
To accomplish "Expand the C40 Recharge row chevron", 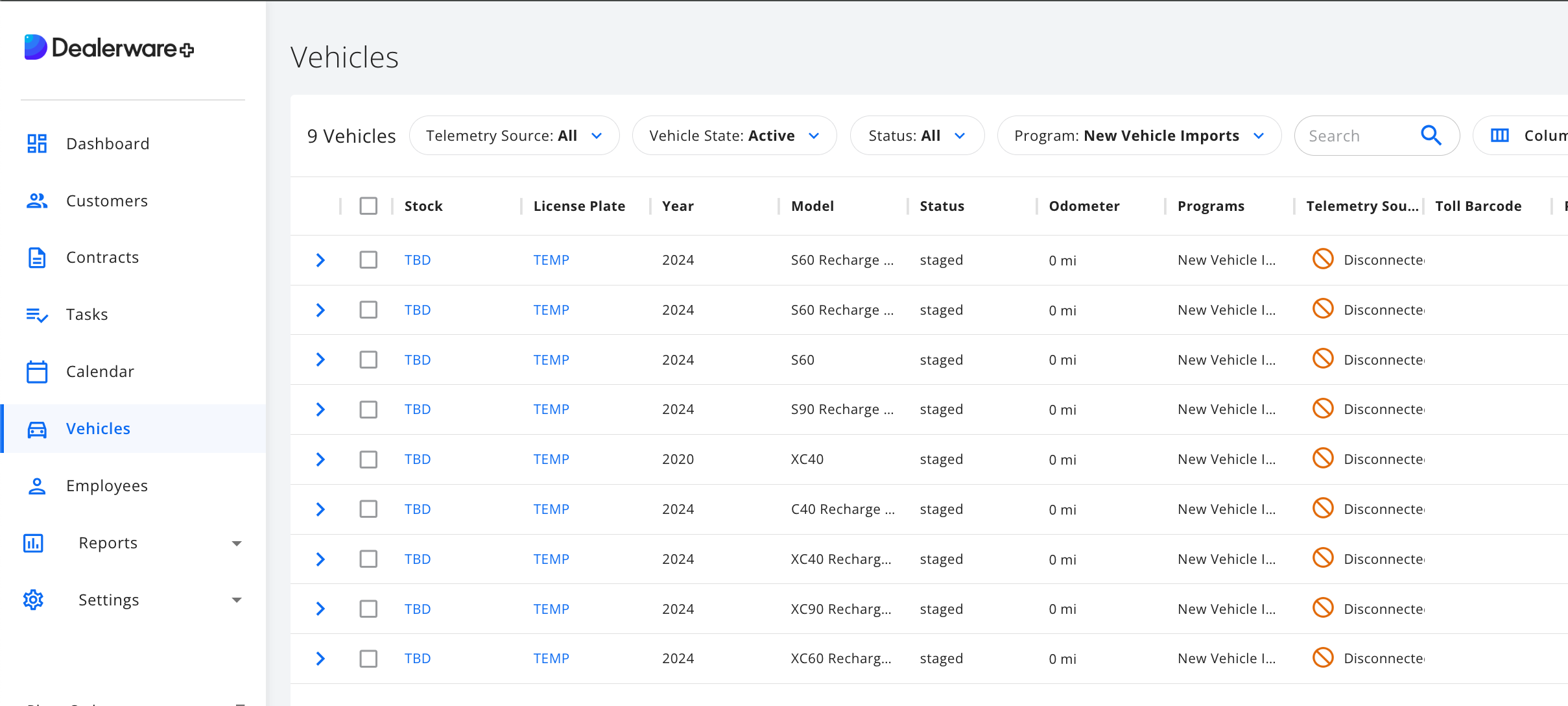I will click(320, 509).
